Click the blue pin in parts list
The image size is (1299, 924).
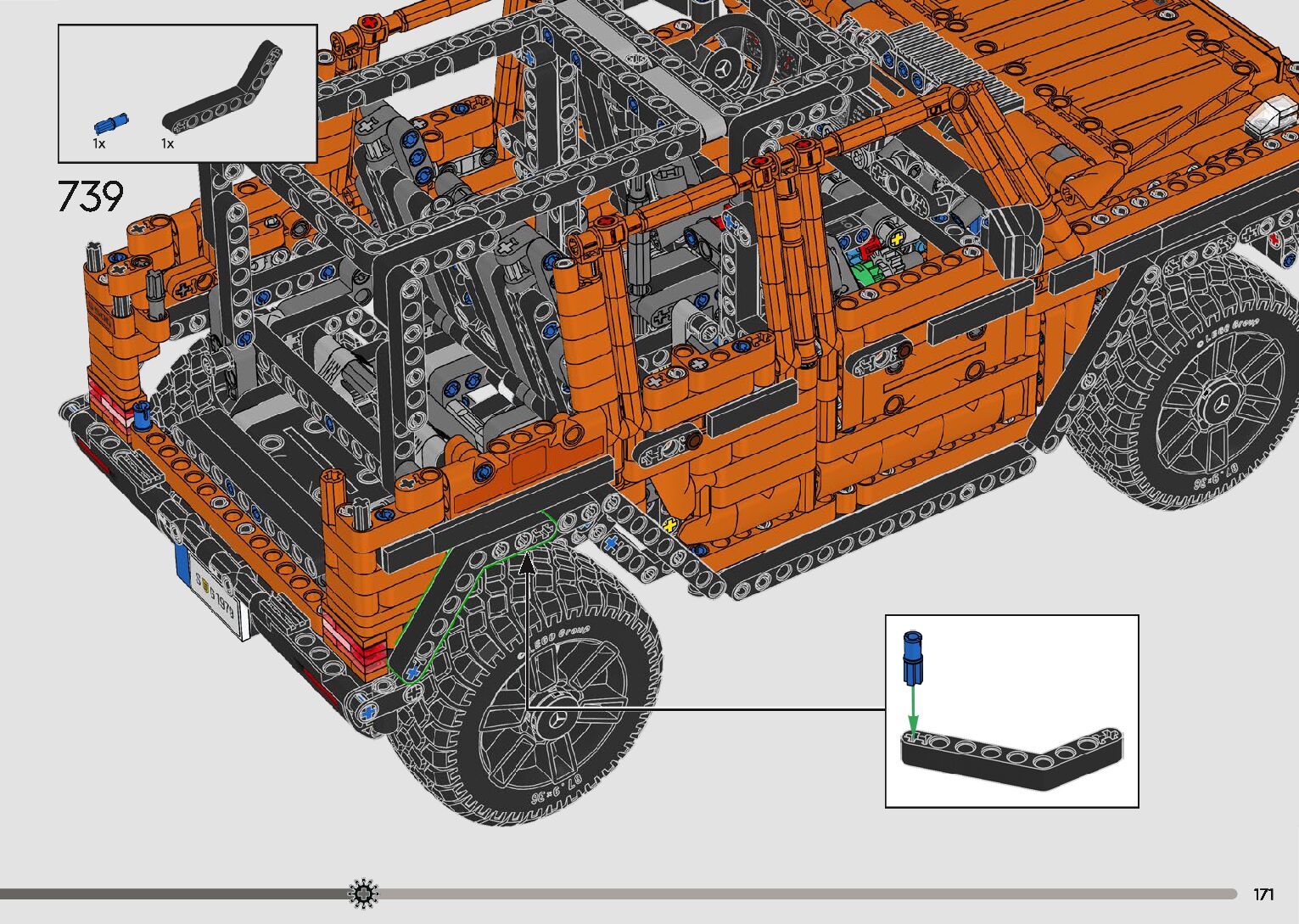click(x=111, y=122)
